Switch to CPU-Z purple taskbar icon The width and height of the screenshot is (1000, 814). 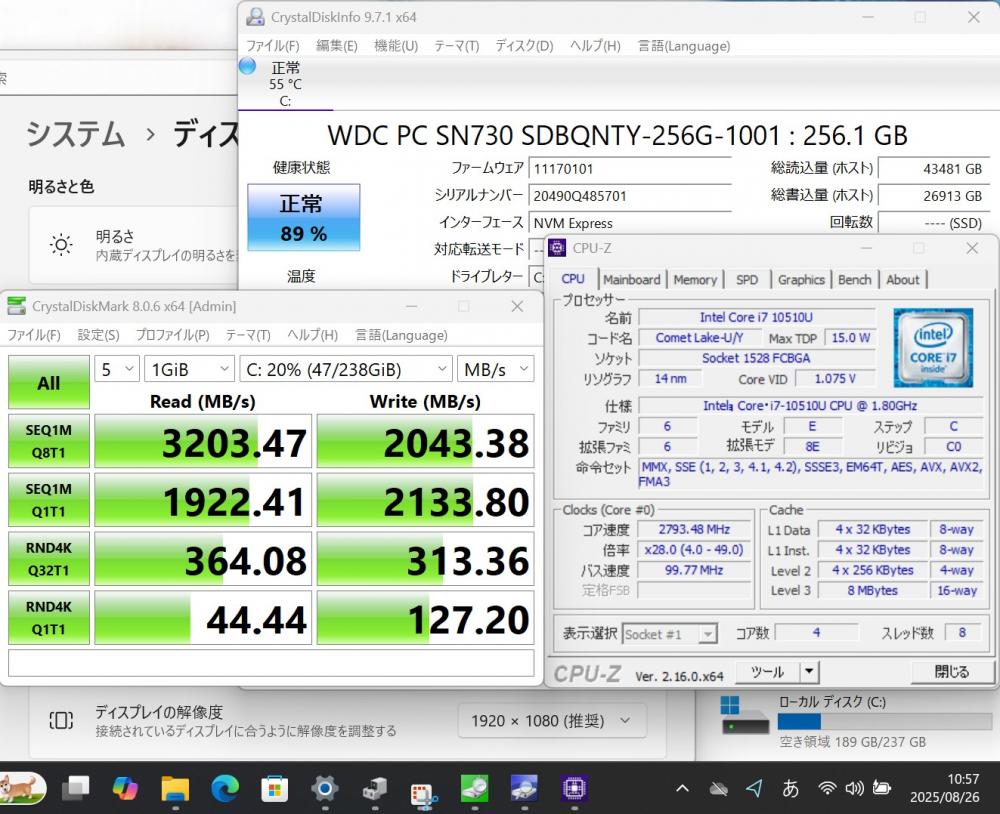pyautogui.click(x=573, y=788)
